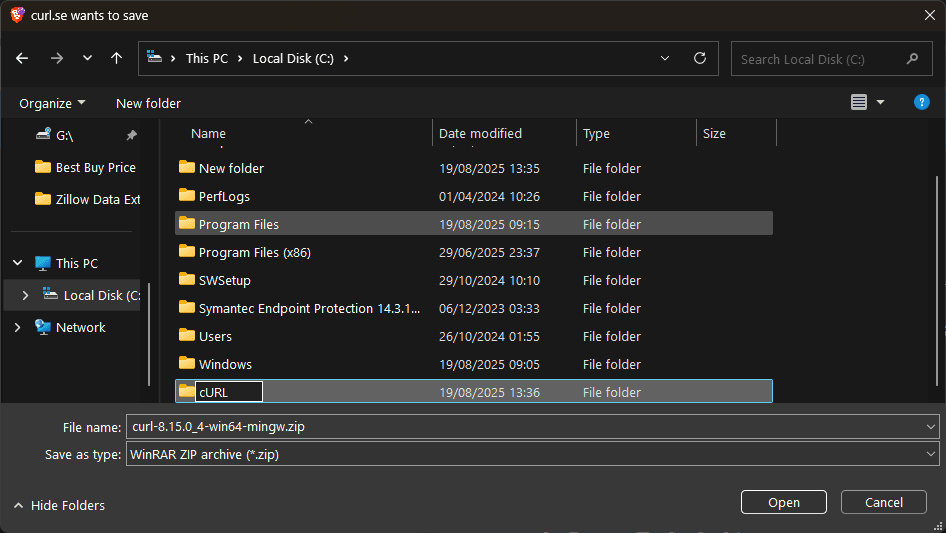Viewport: 946px width, 533px height.
Task: Click New folder in the toolbar
Action: tap(148, 103)
